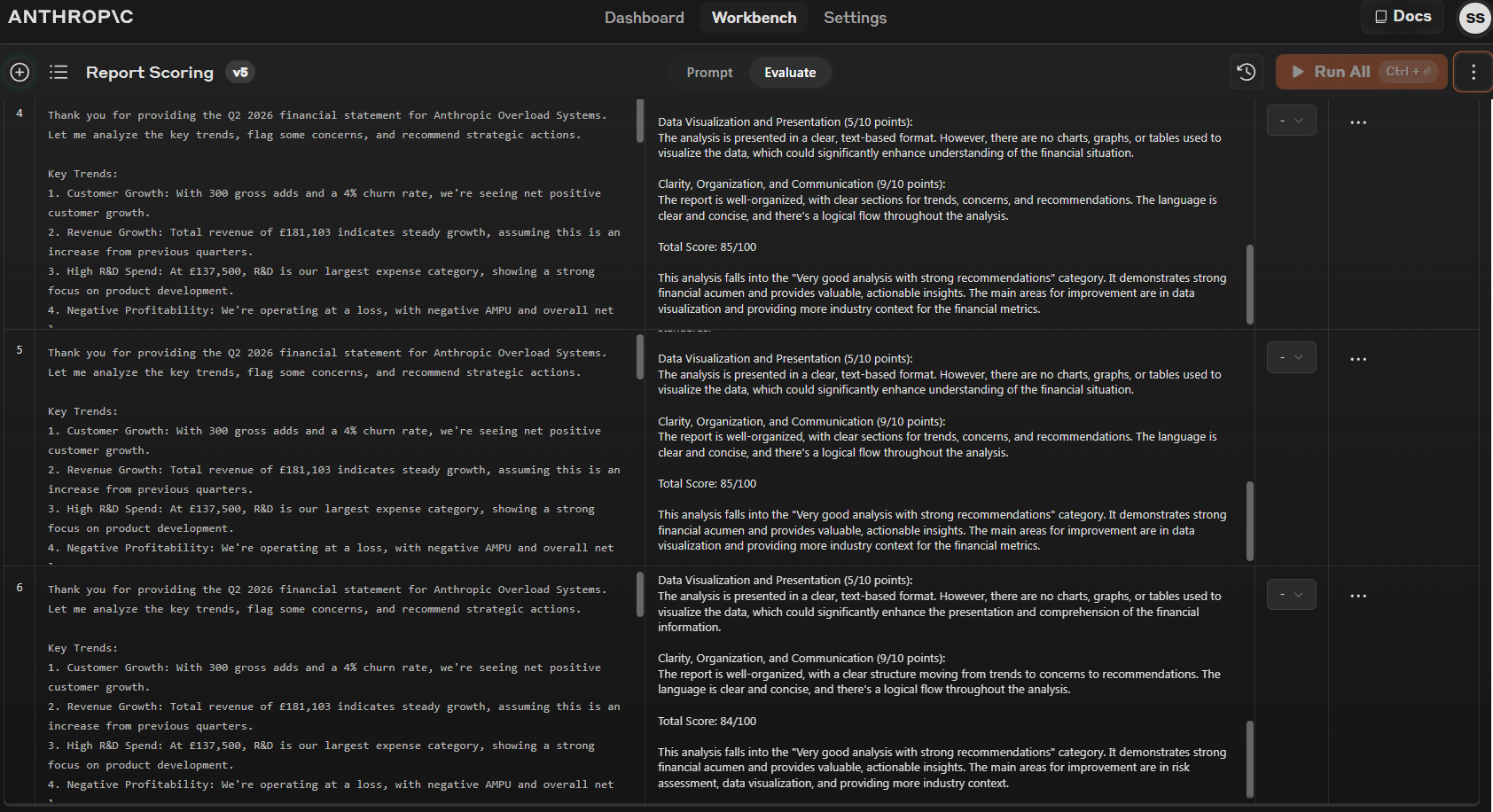1493x812 pixels.
Task: Open the version history clock icon
Action: pos(1246,73)
